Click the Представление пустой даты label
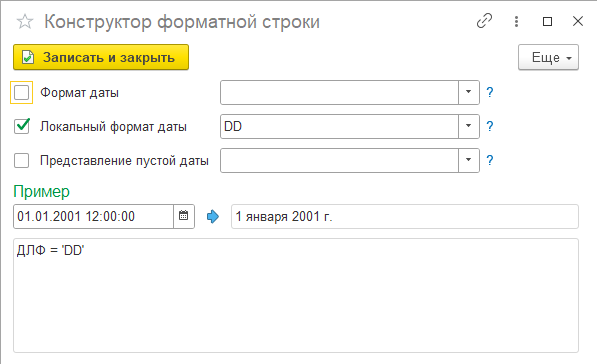Screen dimensions: 597x364 pyautogui.click(x=125, y=161)
